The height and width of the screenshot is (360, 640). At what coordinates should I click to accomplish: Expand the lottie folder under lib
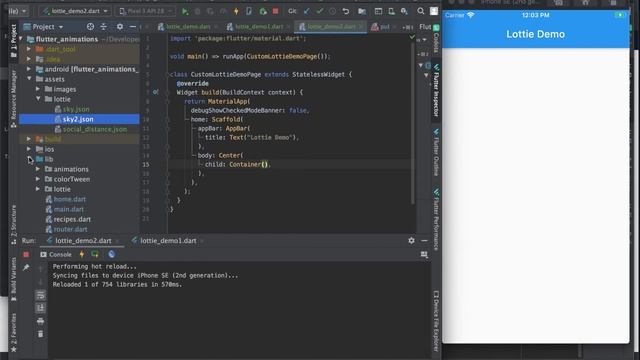[38, 189]
